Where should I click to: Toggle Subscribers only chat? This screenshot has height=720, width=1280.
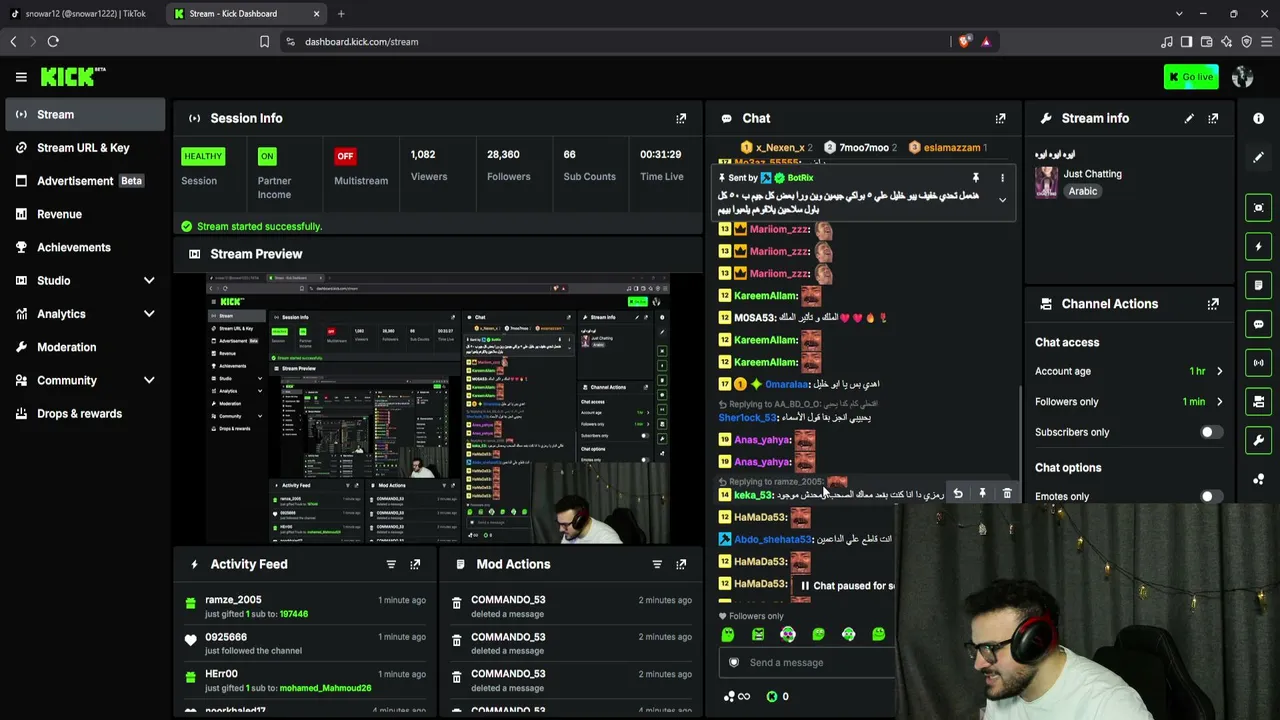click(x=1210, y=432)
